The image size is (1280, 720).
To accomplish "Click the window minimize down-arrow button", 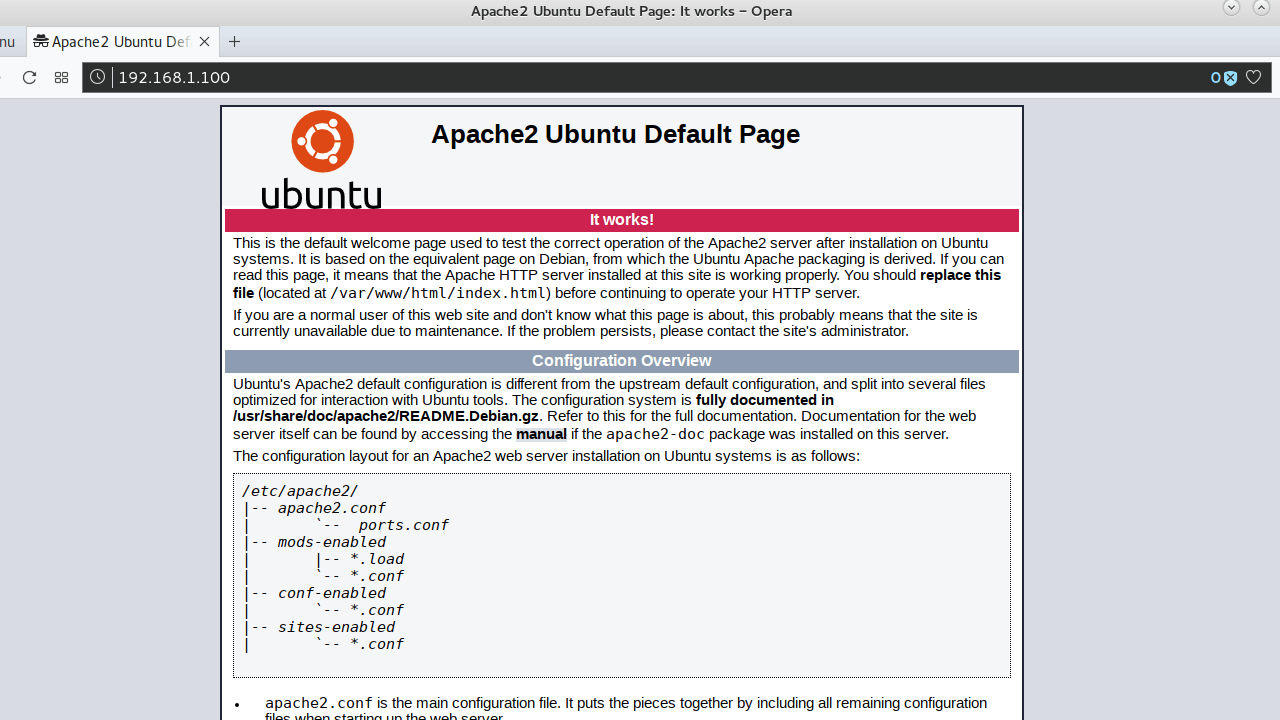I will (1231, 7).
